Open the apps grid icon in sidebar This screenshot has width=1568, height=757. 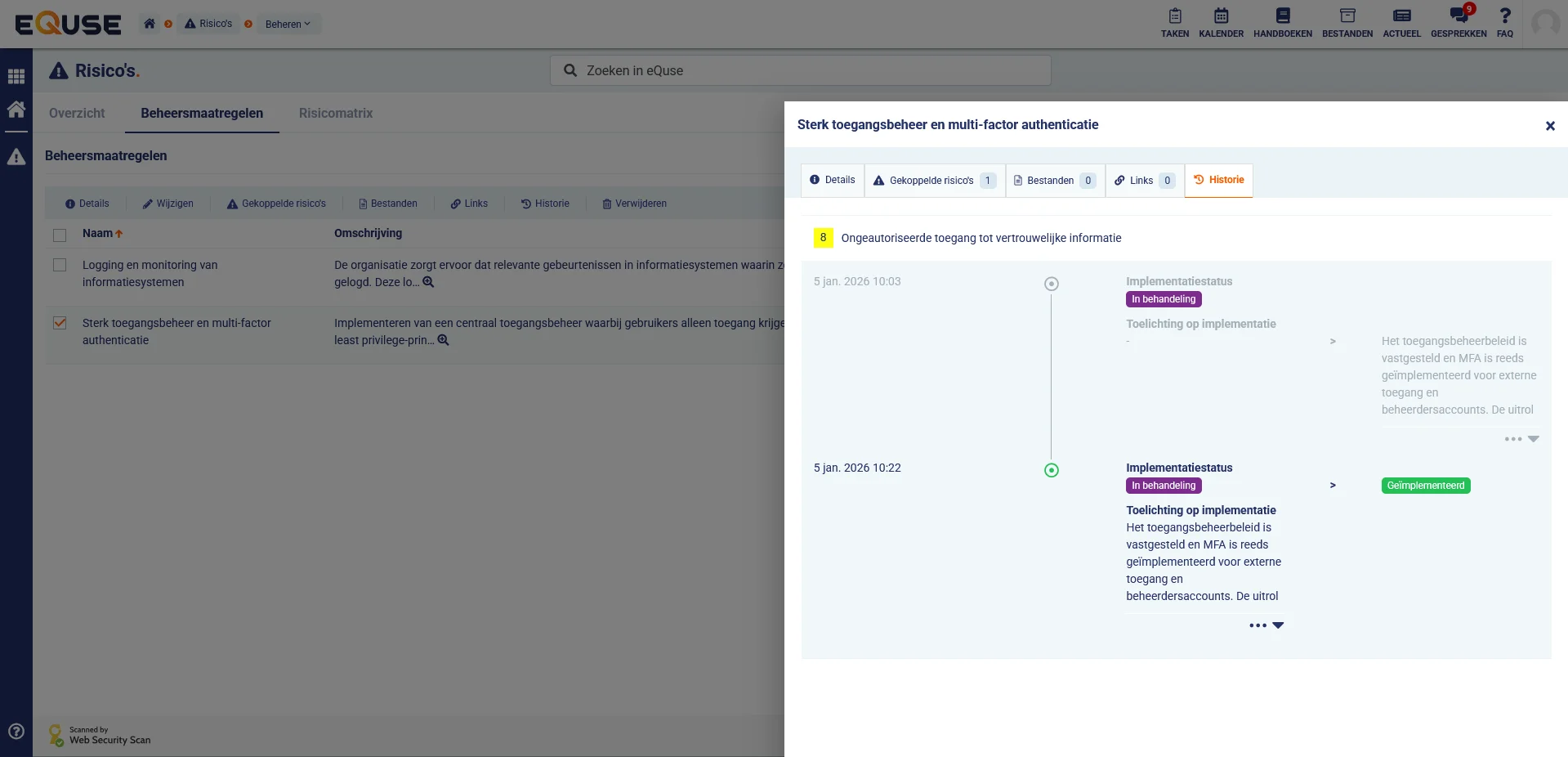(x=16, y=77)
